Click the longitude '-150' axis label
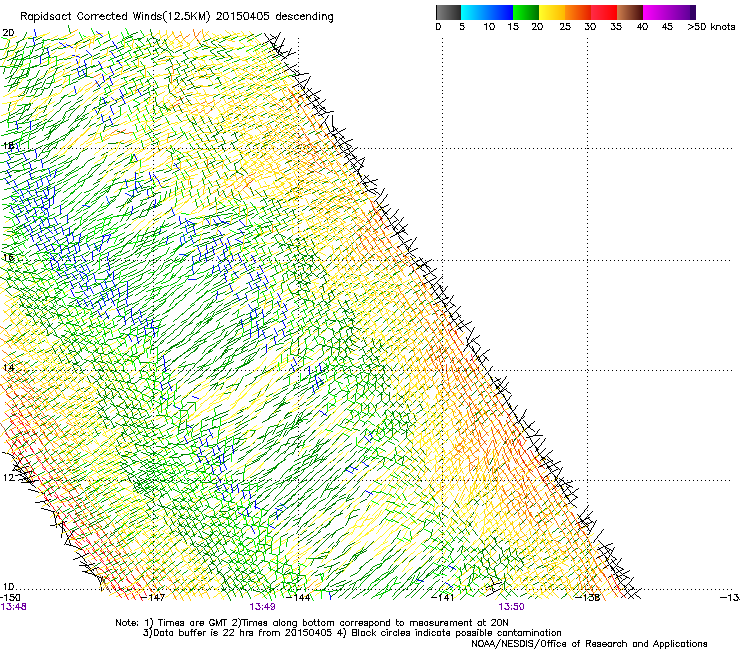Viewport: 740px width, 650px height. (10, 598)
